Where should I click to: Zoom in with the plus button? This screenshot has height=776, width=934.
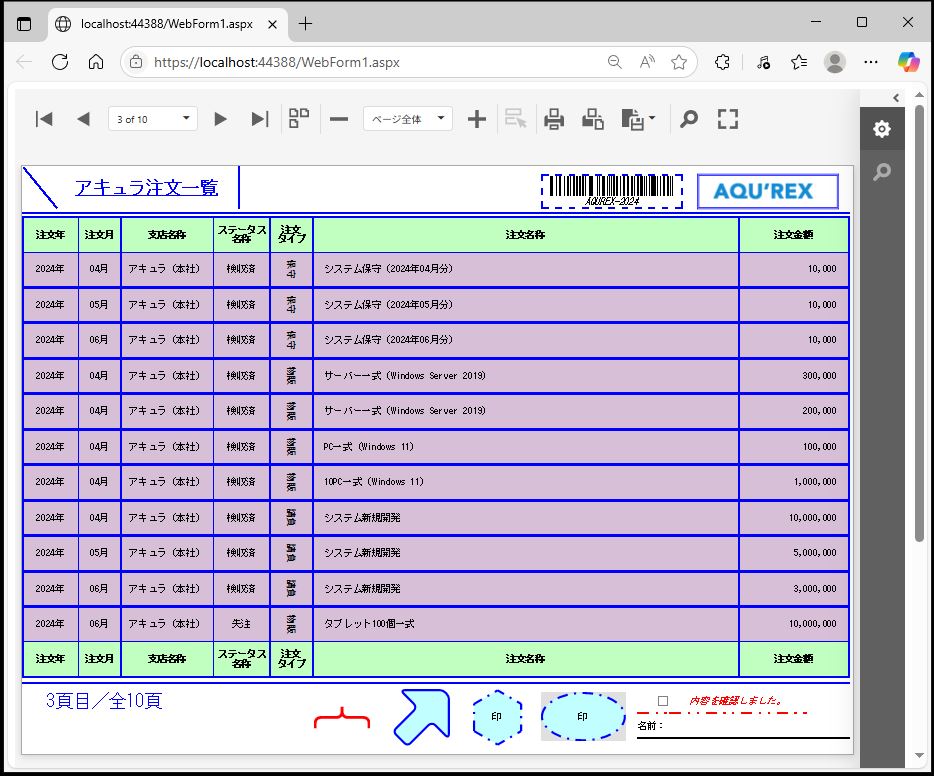click(x=477, y=119)
